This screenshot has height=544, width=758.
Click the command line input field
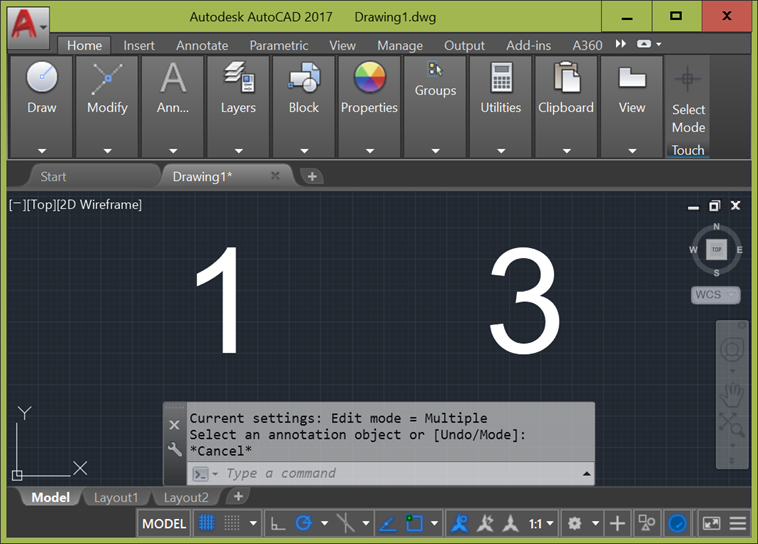(x=400, y=473)
